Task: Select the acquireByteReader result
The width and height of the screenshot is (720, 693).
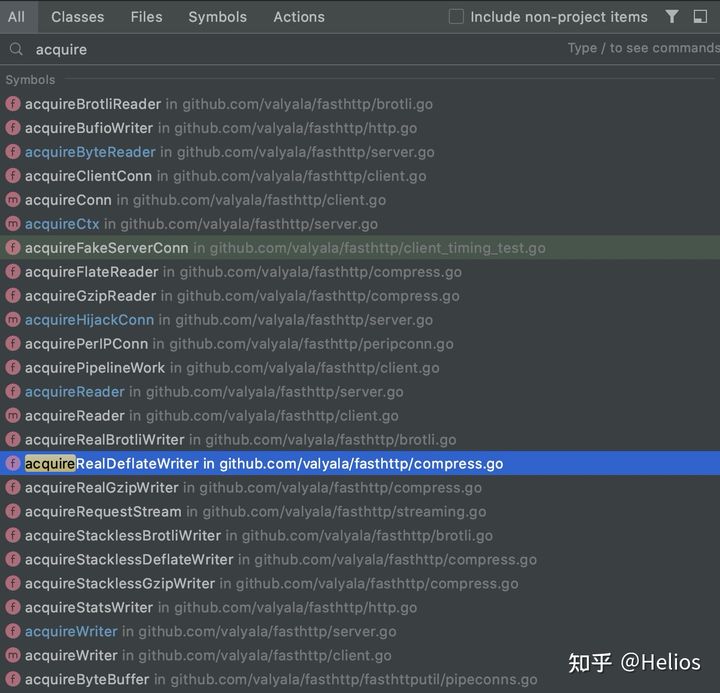Action: (x=360, y=152)
